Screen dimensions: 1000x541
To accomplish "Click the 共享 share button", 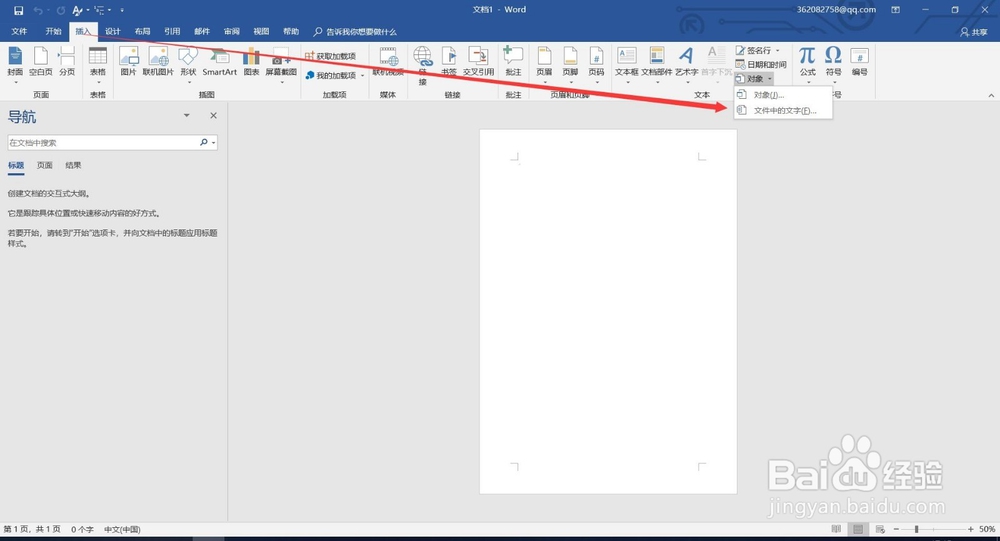I will point(974,32).
